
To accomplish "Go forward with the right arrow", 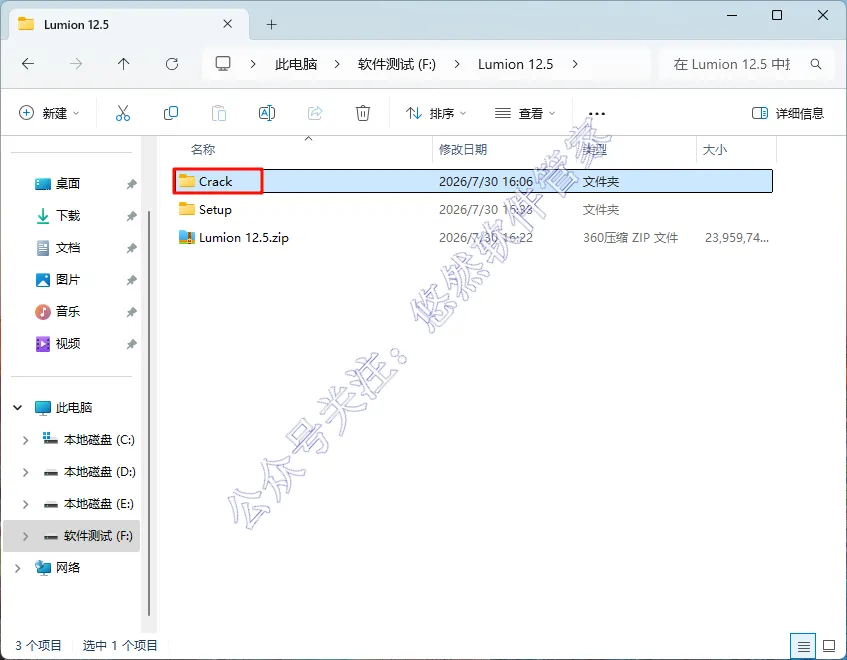I will click(76, 64).
